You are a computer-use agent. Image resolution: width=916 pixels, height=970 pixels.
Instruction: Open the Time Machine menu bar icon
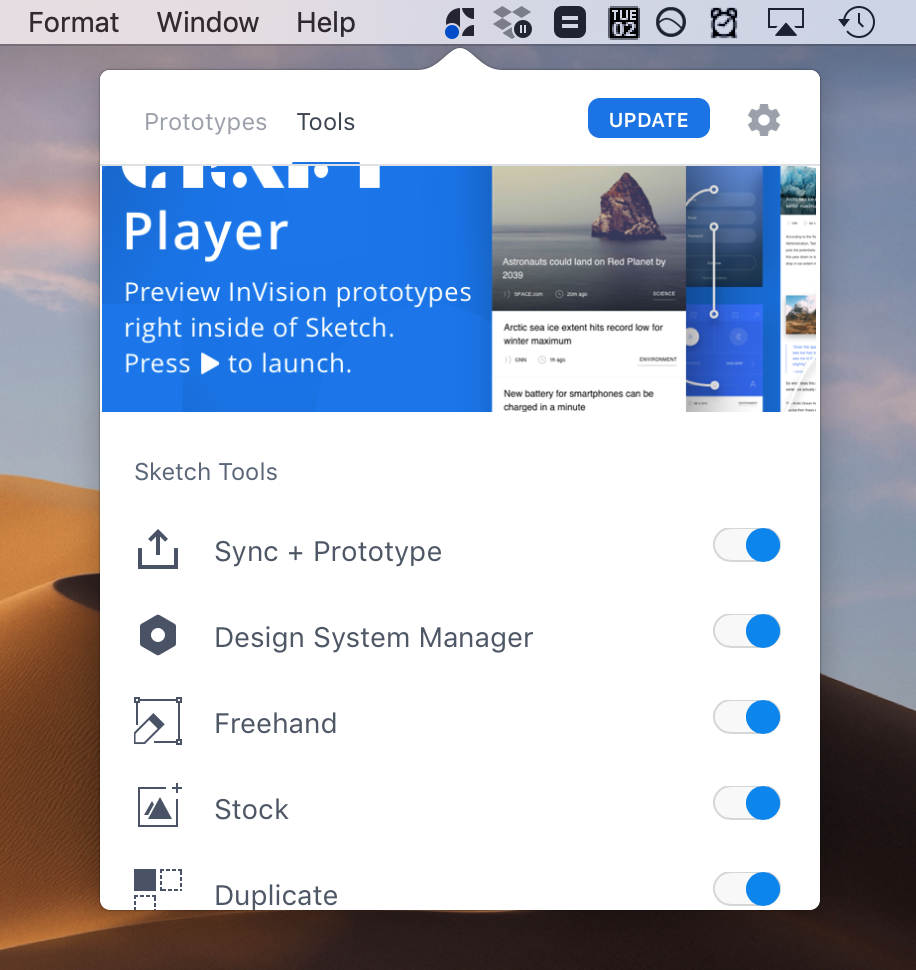point(857,23)
